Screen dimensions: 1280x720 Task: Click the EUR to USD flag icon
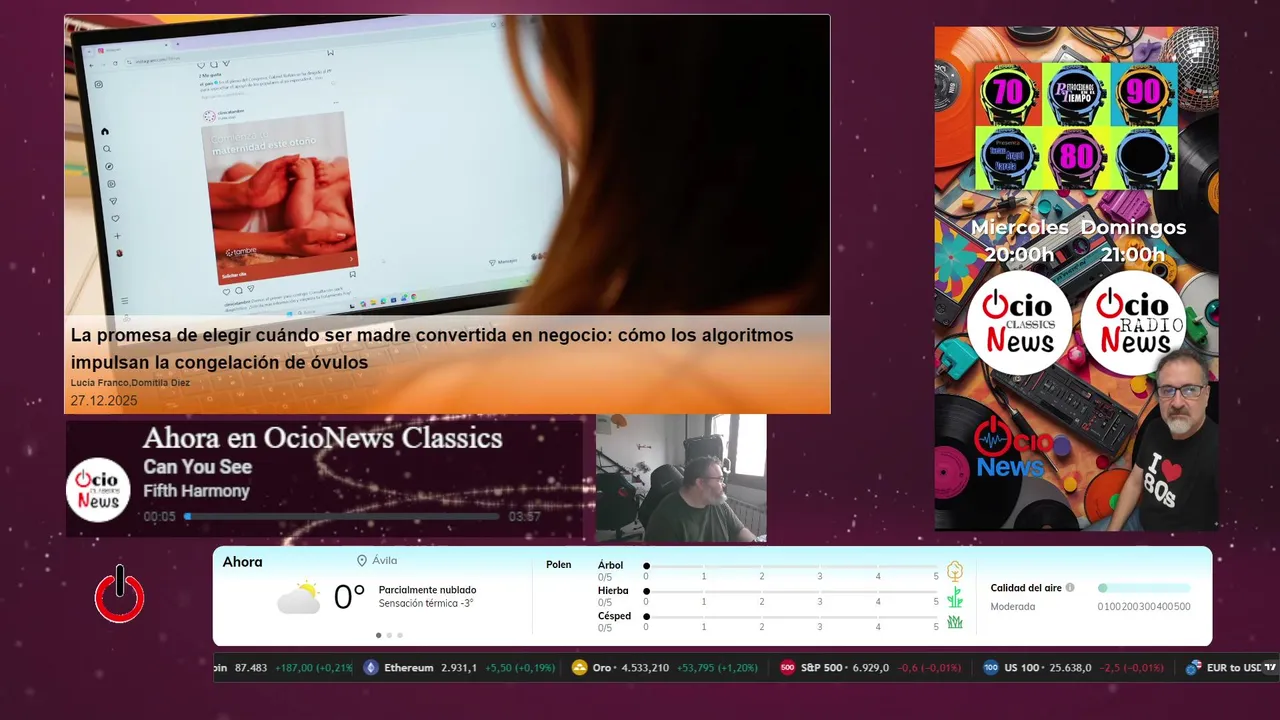click(x=1192, y=667)
